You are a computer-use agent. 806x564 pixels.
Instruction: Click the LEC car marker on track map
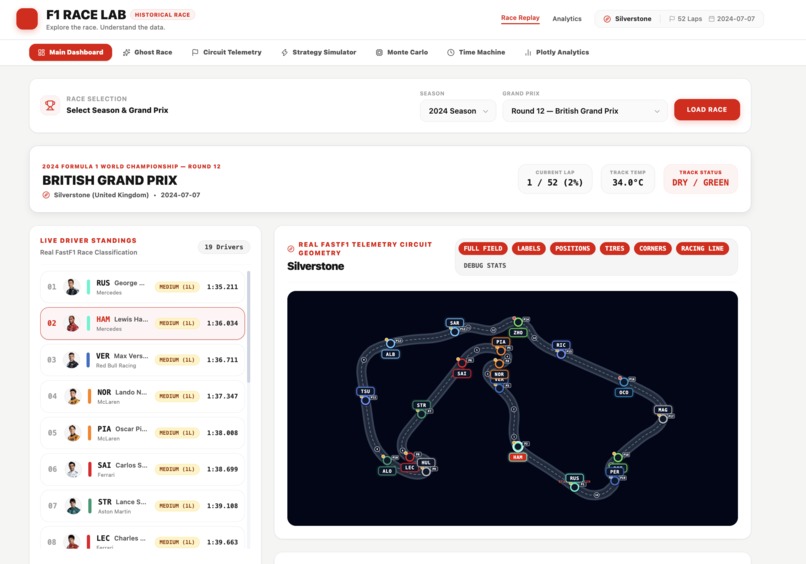pyautogui.click(x=410, y=457)
